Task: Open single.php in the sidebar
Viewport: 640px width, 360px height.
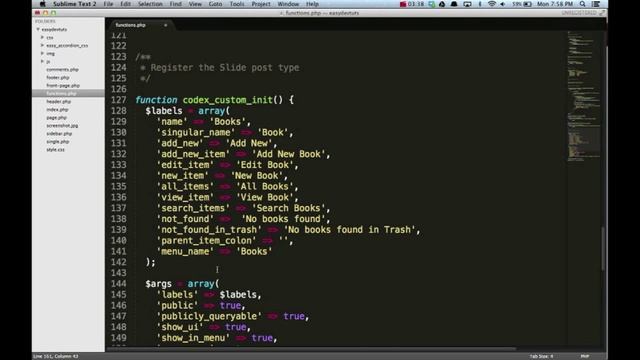Action: click(58, 142)
